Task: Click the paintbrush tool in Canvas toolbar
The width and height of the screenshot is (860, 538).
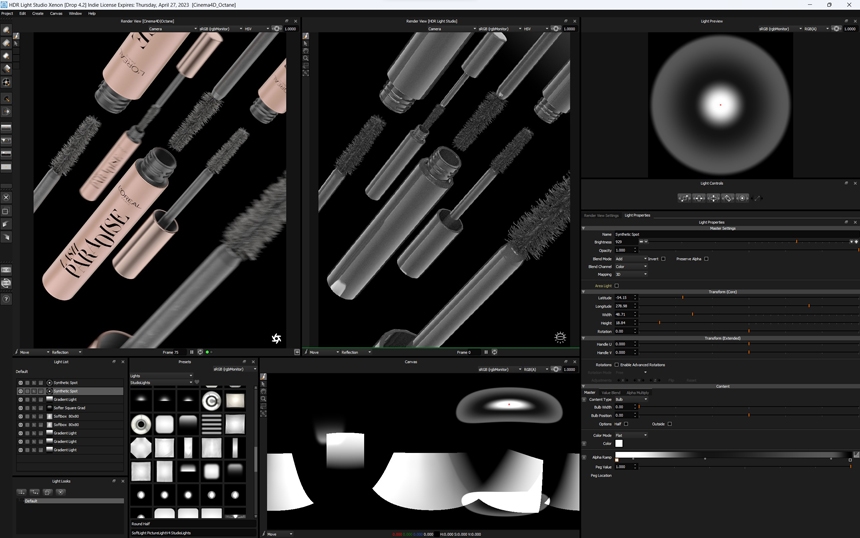Action: pos(263,377)
